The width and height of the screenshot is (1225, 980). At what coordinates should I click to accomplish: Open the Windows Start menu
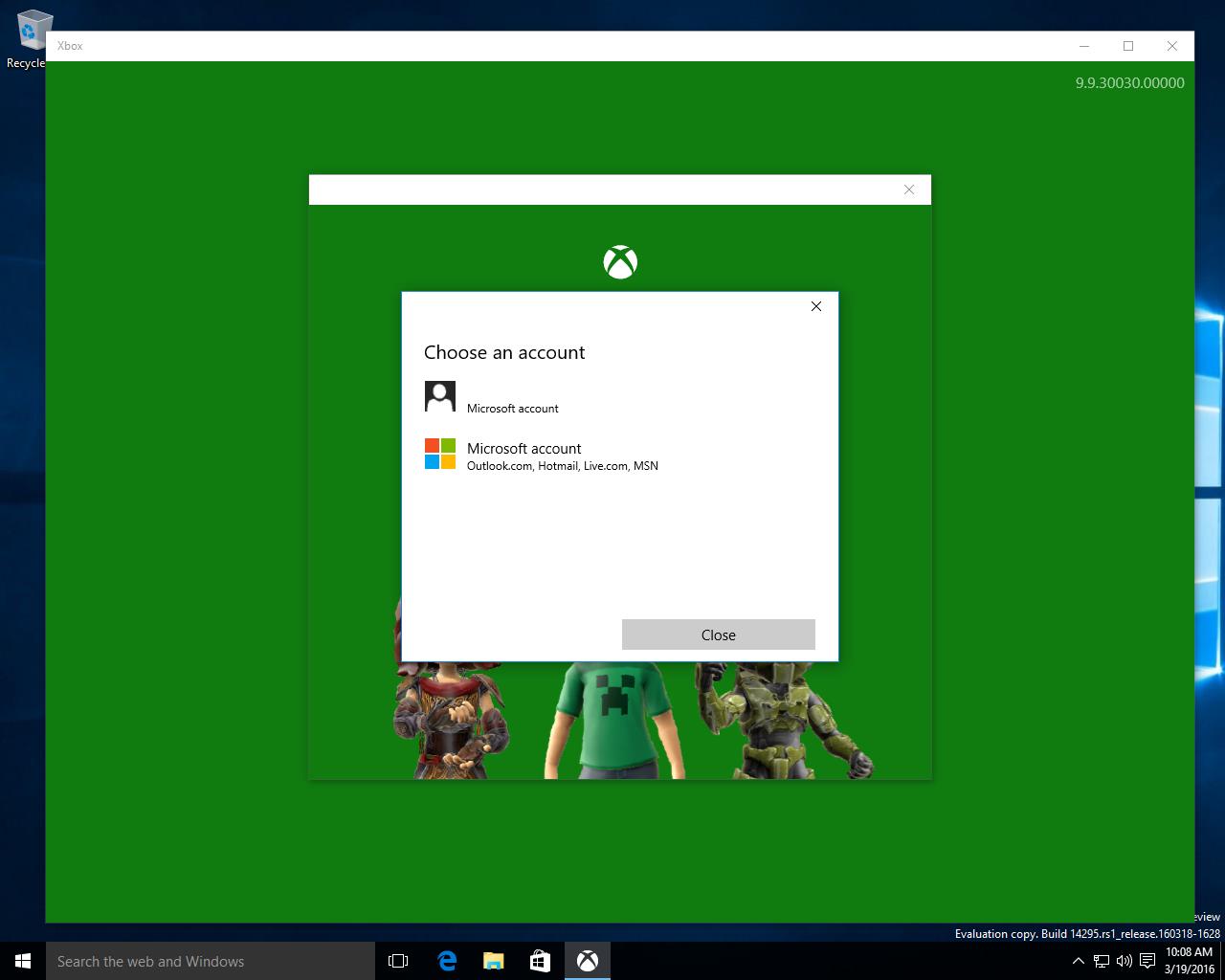click(x=23, y=961)
